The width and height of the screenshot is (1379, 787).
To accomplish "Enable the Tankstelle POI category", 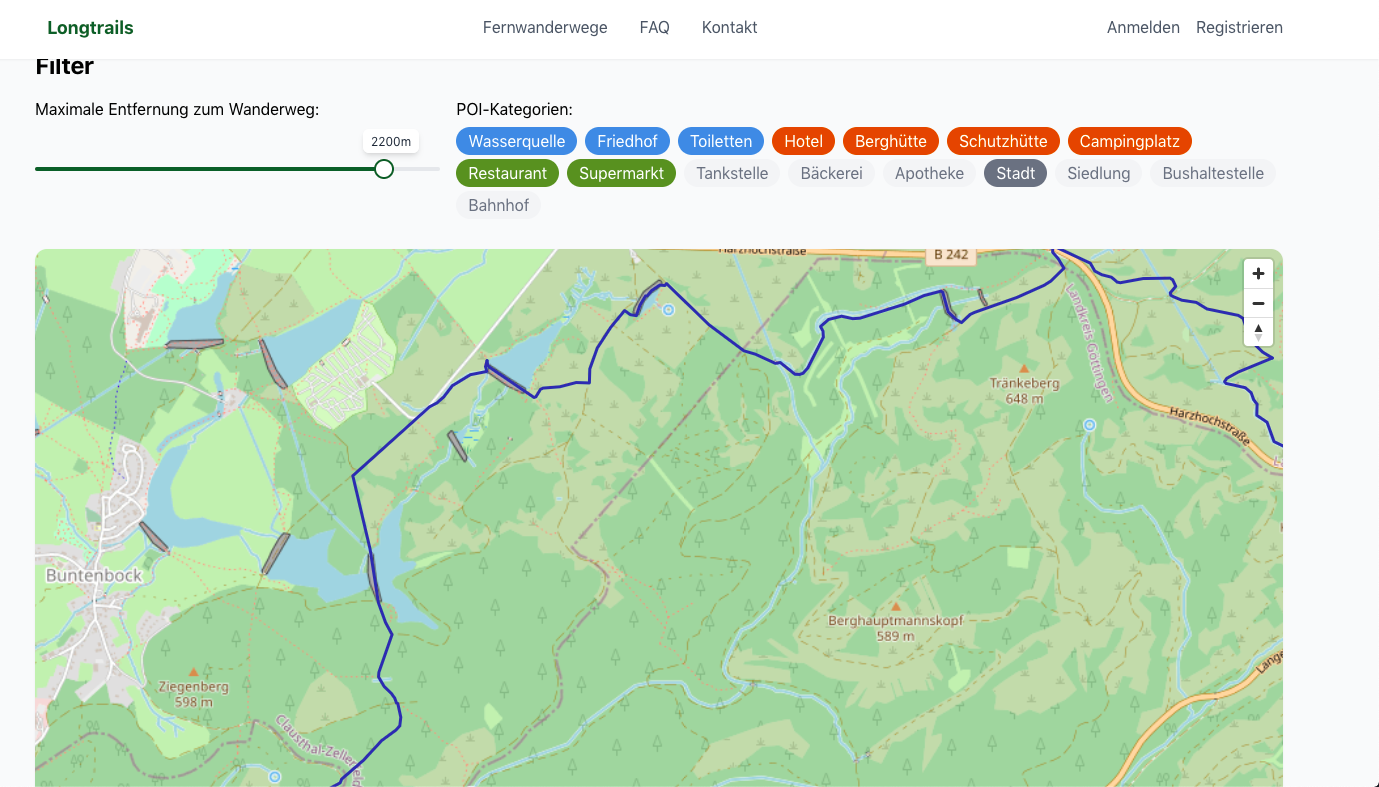I will click(732, 173).
